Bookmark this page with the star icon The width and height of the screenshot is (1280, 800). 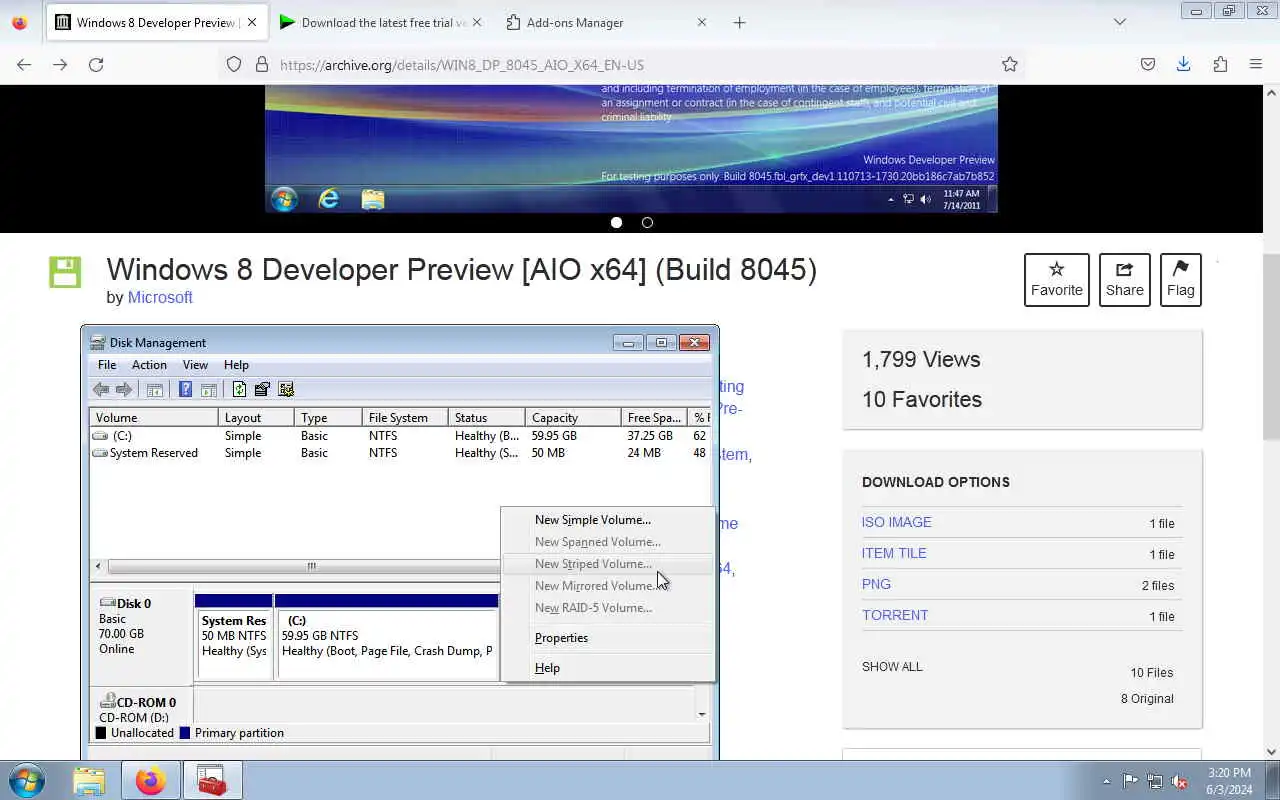point(1010,64)
